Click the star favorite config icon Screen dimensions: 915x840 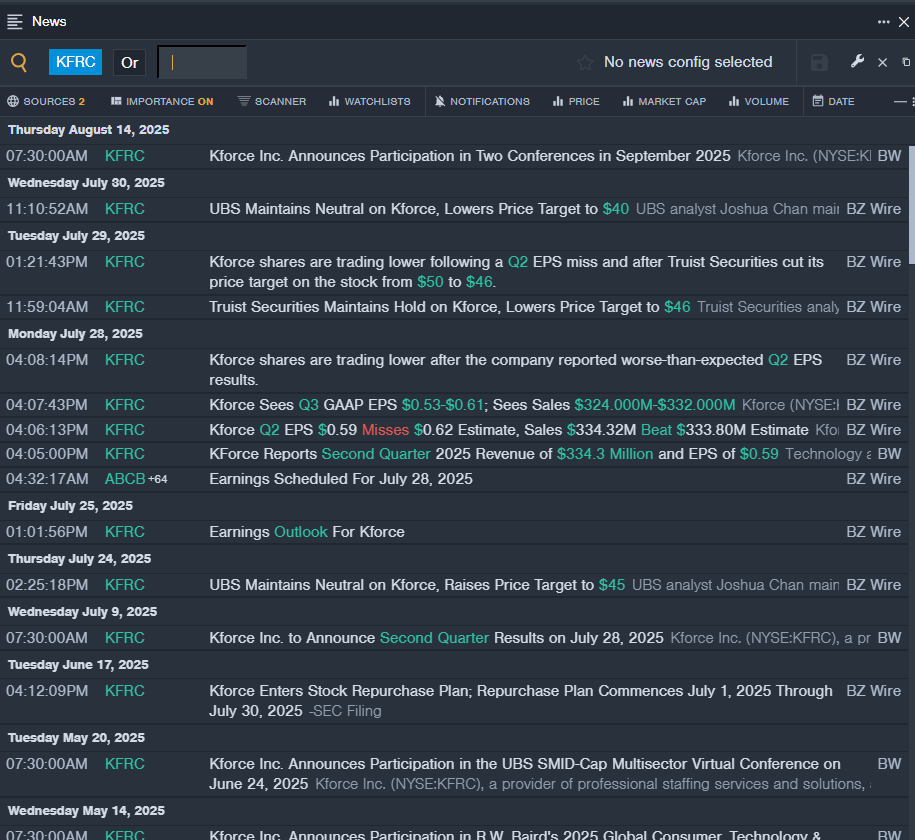coord(585,62)
